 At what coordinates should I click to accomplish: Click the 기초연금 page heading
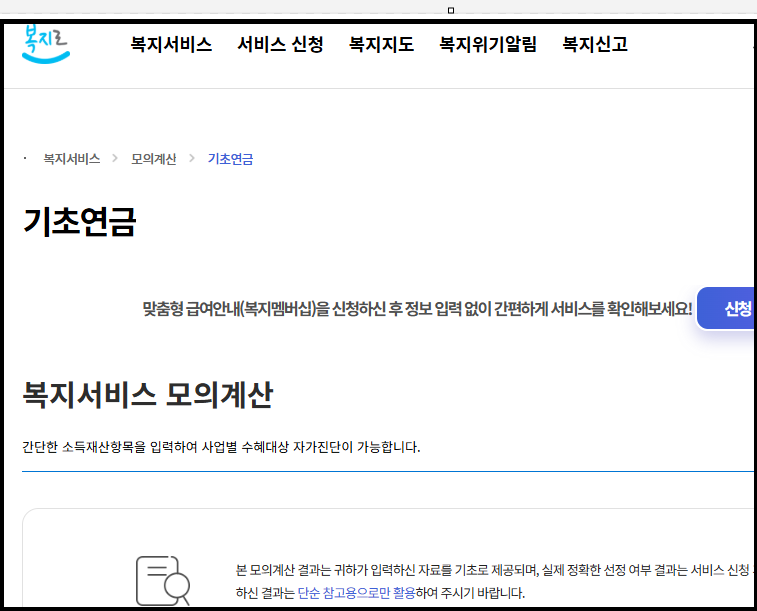click(x=80, y=222)
